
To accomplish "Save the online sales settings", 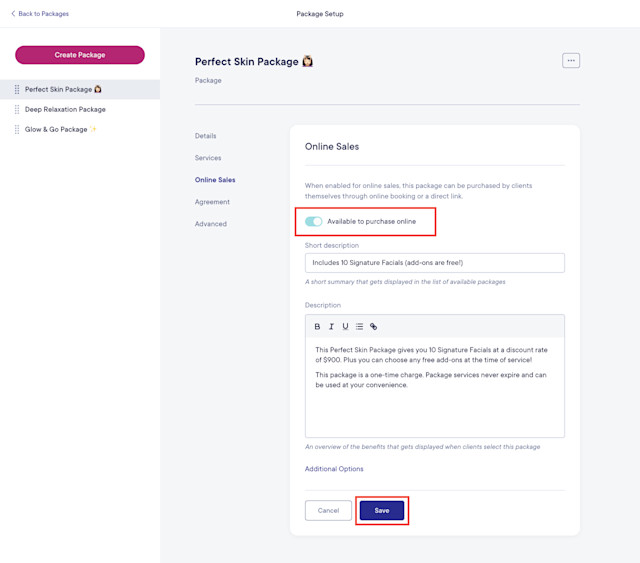I will pyautogui.click(x=382, y=510).
